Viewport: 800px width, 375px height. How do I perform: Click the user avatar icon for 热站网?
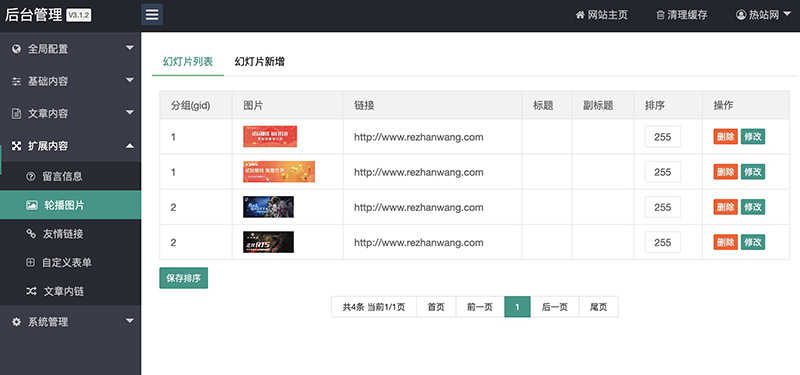741,15
